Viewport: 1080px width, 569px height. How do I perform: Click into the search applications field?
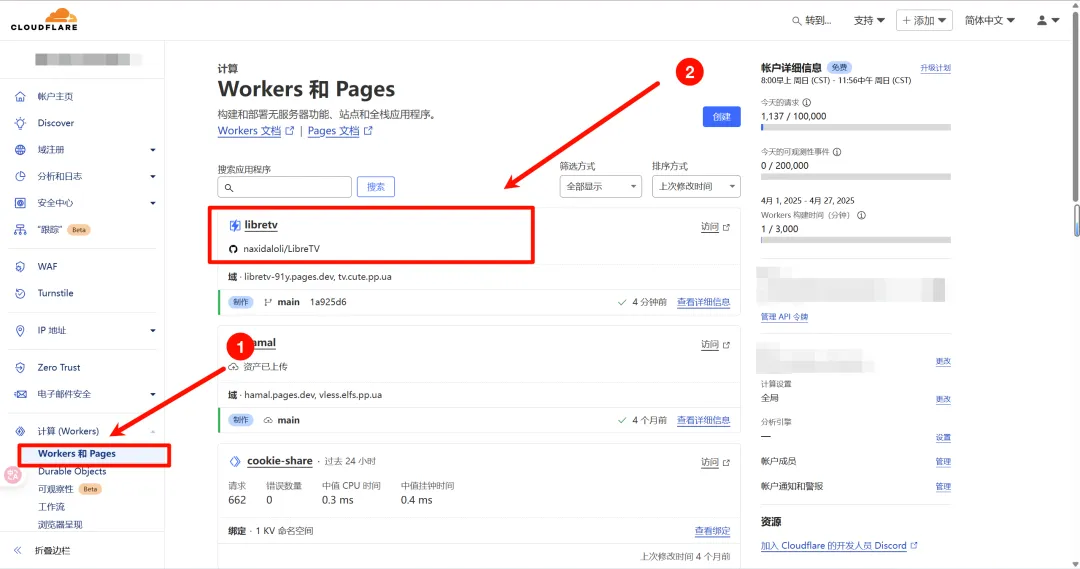(x=284, y=187)
